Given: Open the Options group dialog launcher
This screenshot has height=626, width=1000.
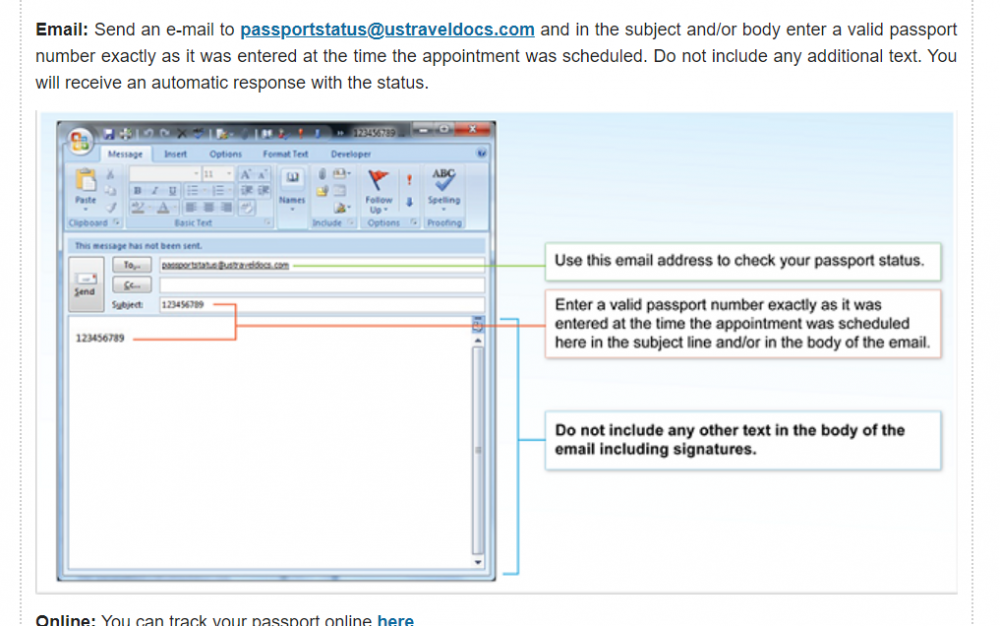Looking at the screenshot, I should click(414, 222).
